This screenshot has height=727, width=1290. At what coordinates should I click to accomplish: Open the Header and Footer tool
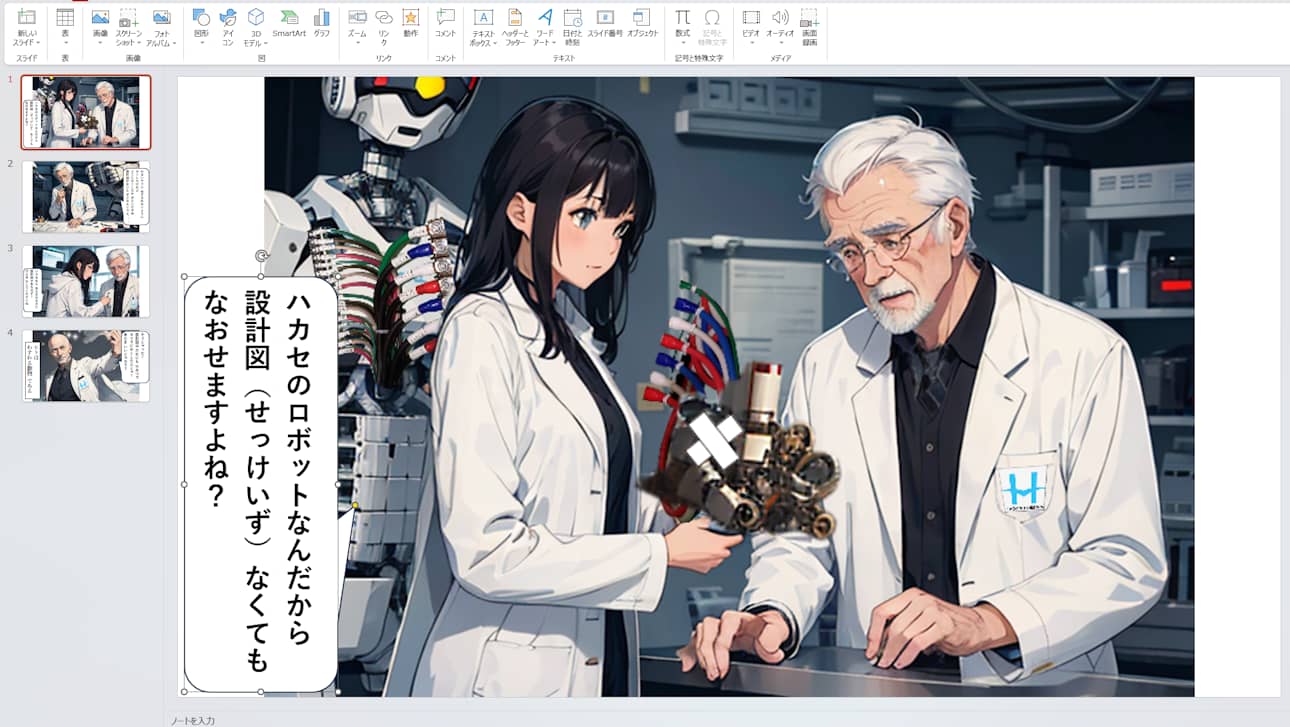[516, 25]
